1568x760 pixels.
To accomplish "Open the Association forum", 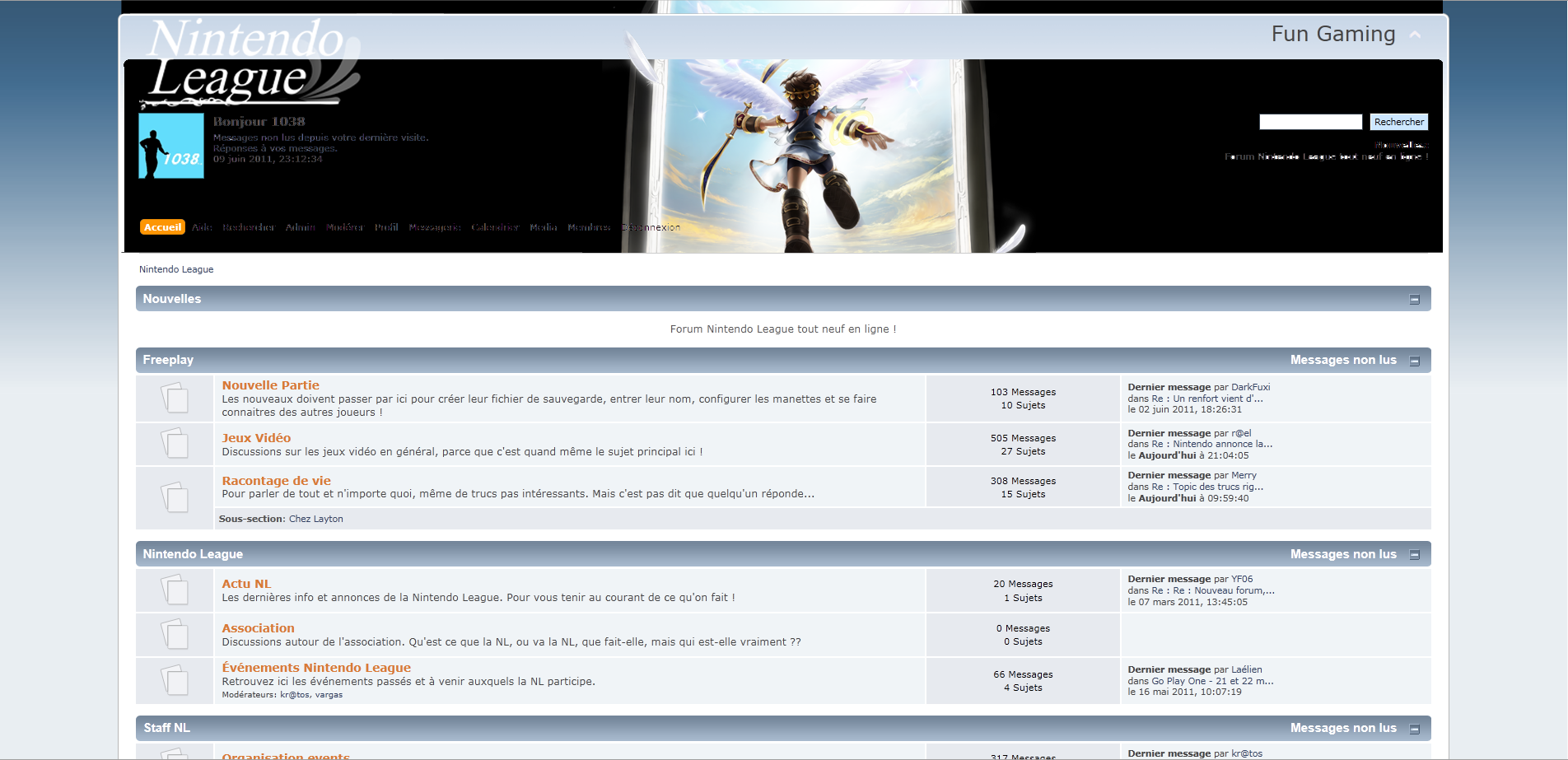I will tap(258, 628).
